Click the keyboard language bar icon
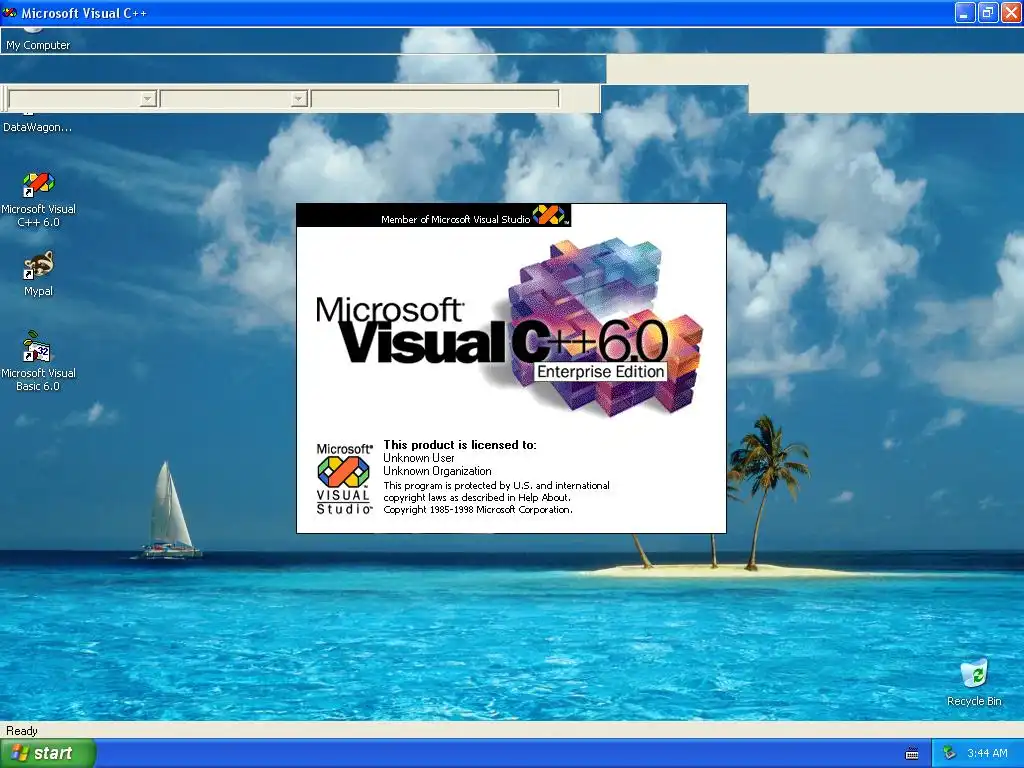The height and width of the screenshot is (768, 1024). click(x=912, y=754)
